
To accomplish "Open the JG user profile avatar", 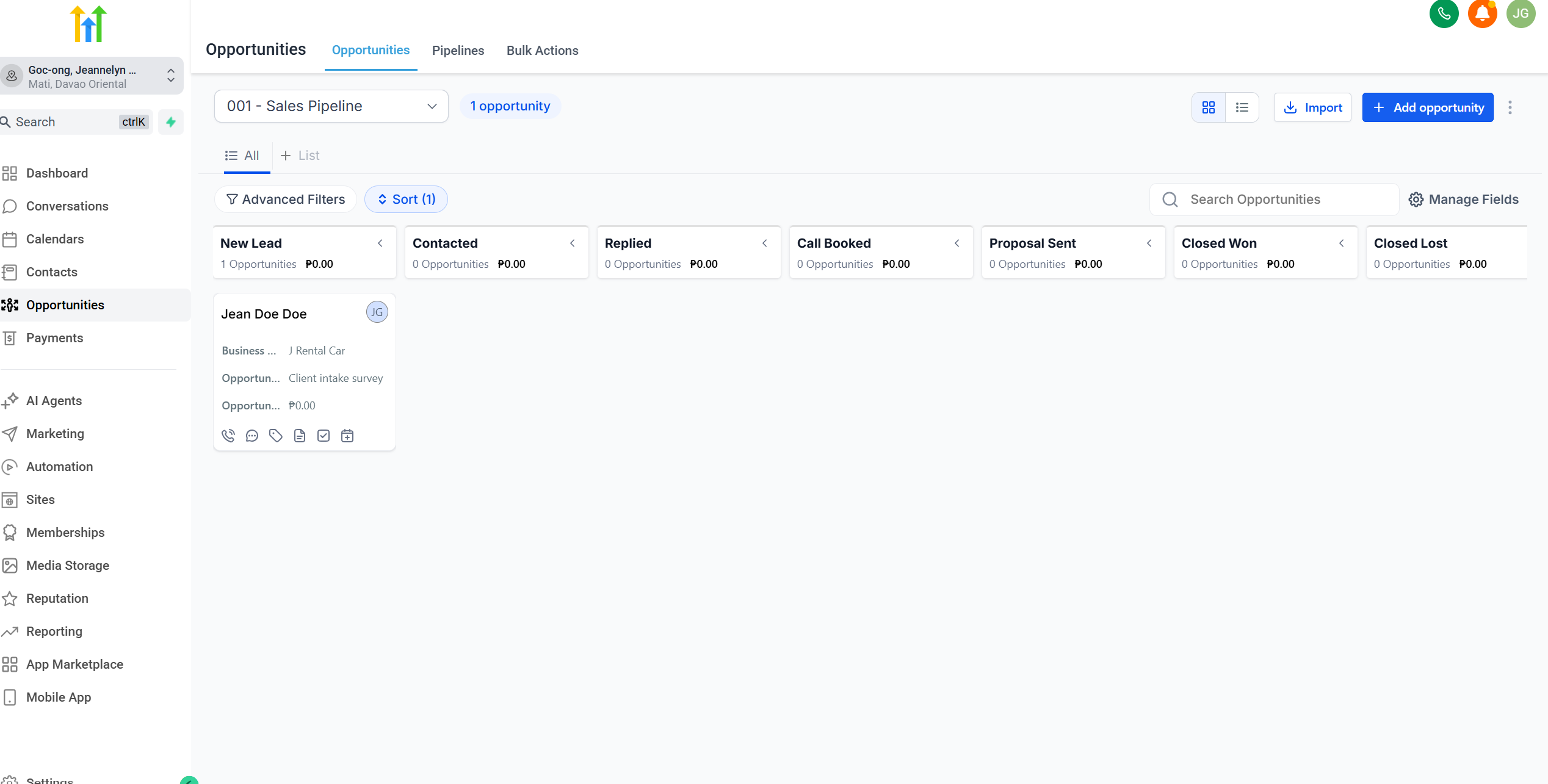I will coord(1521,13).
